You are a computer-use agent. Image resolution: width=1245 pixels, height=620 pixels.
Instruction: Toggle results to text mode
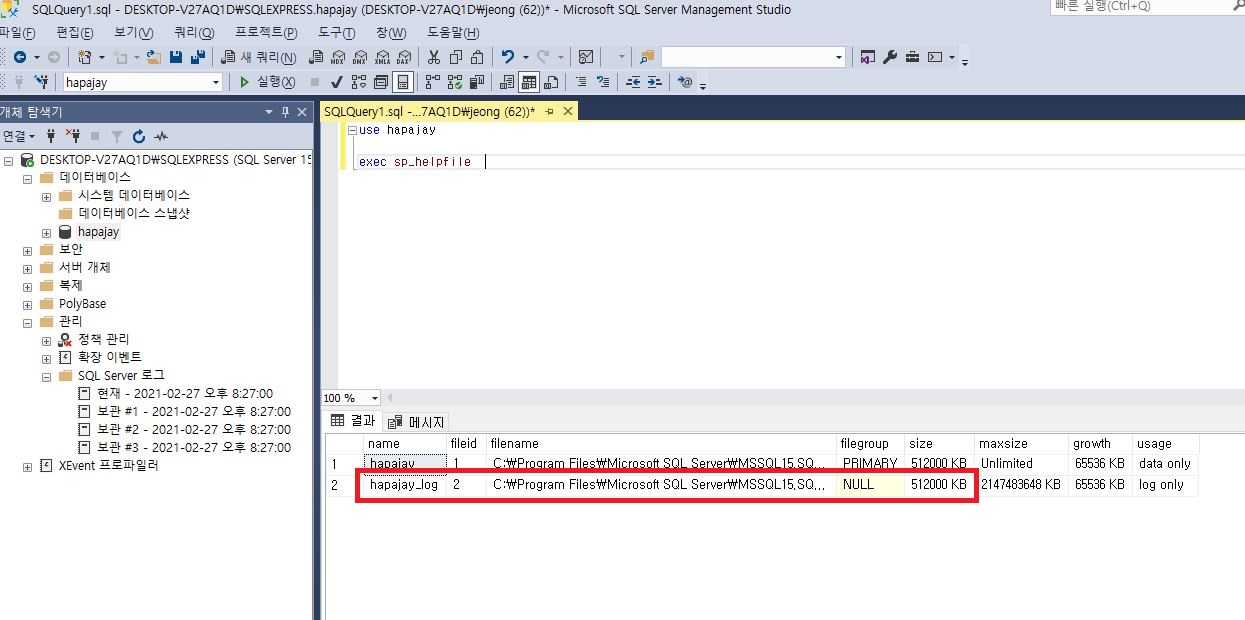(x=507, y=82)
